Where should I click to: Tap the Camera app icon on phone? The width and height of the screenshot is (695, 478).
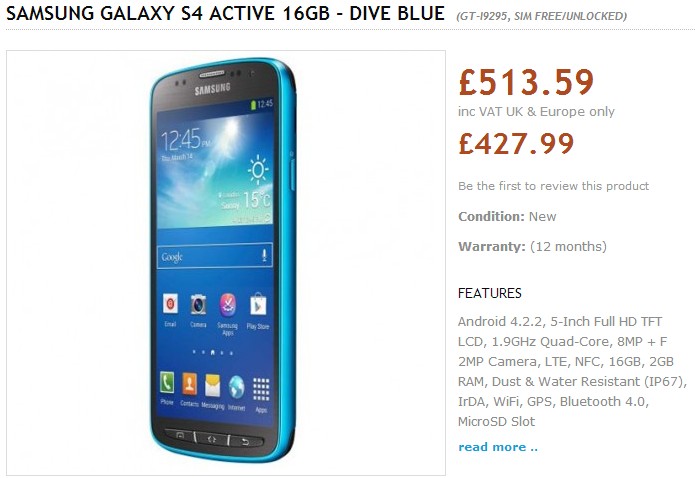(198, 305)
